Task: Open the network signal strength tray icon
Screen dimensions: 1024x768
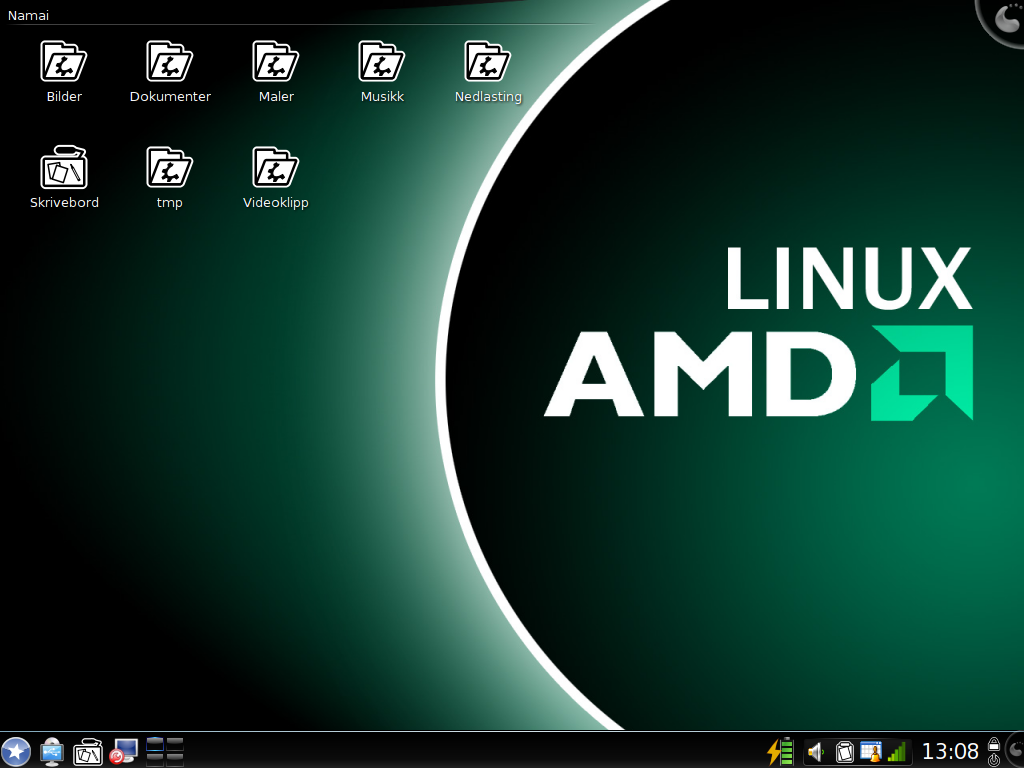Action: (897, 752)
